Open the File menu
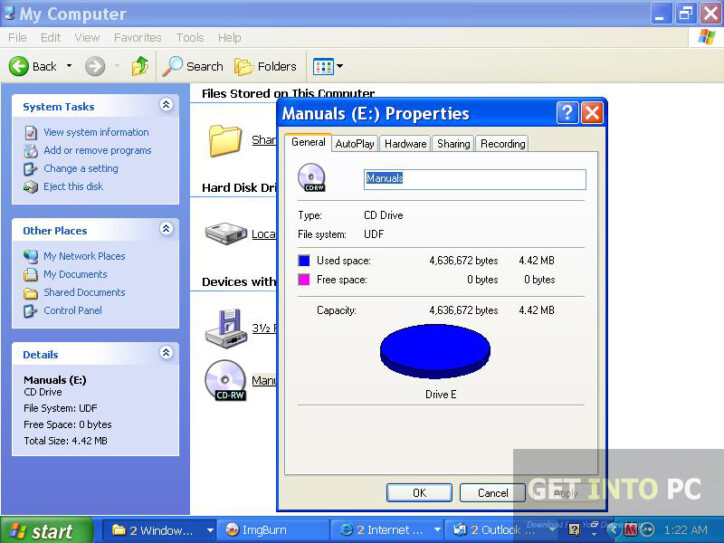The image size is (724, 543). click(17, 37)
